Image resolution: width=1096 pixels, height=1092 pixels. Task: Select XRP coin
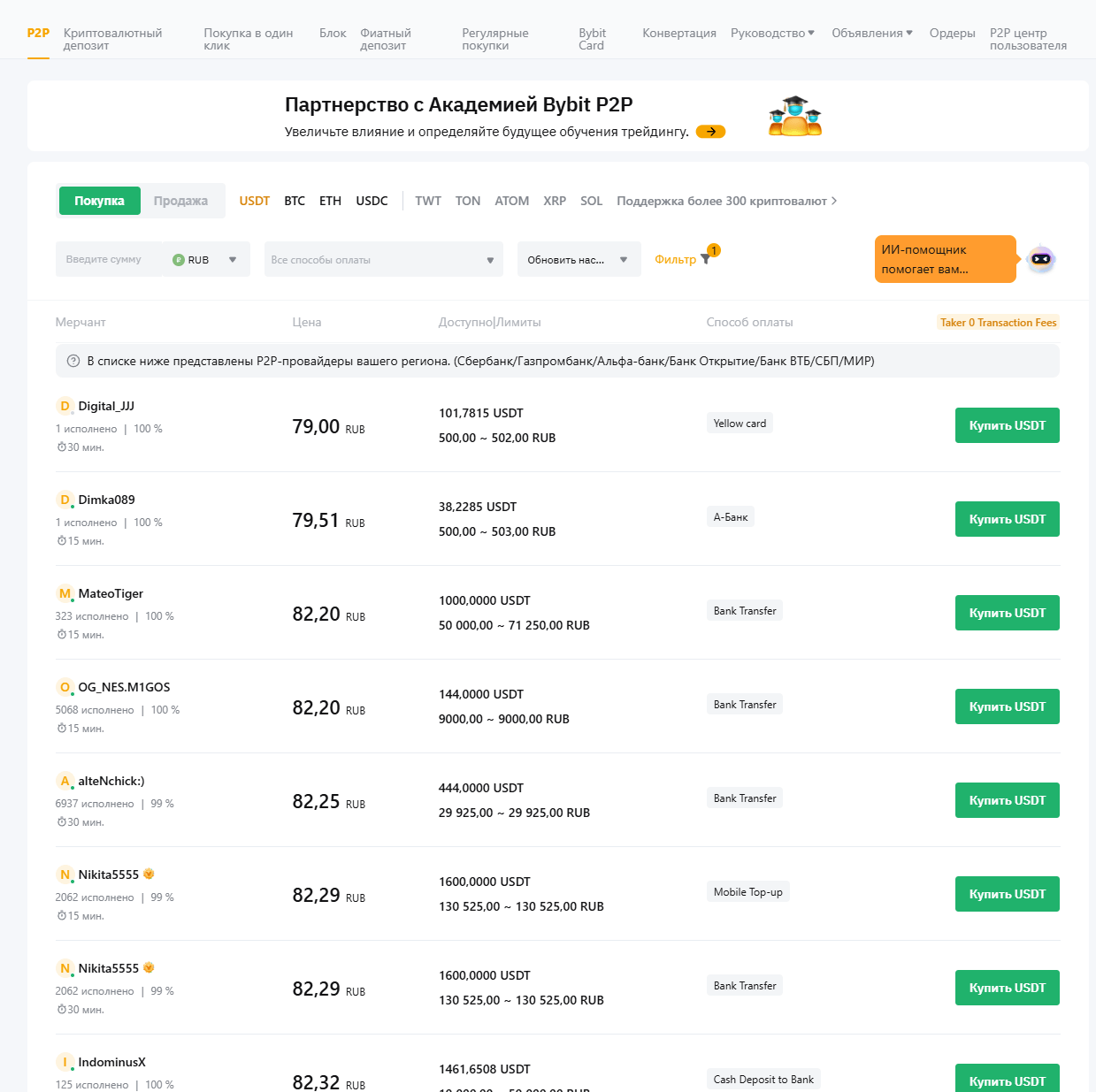click(555, 201)
